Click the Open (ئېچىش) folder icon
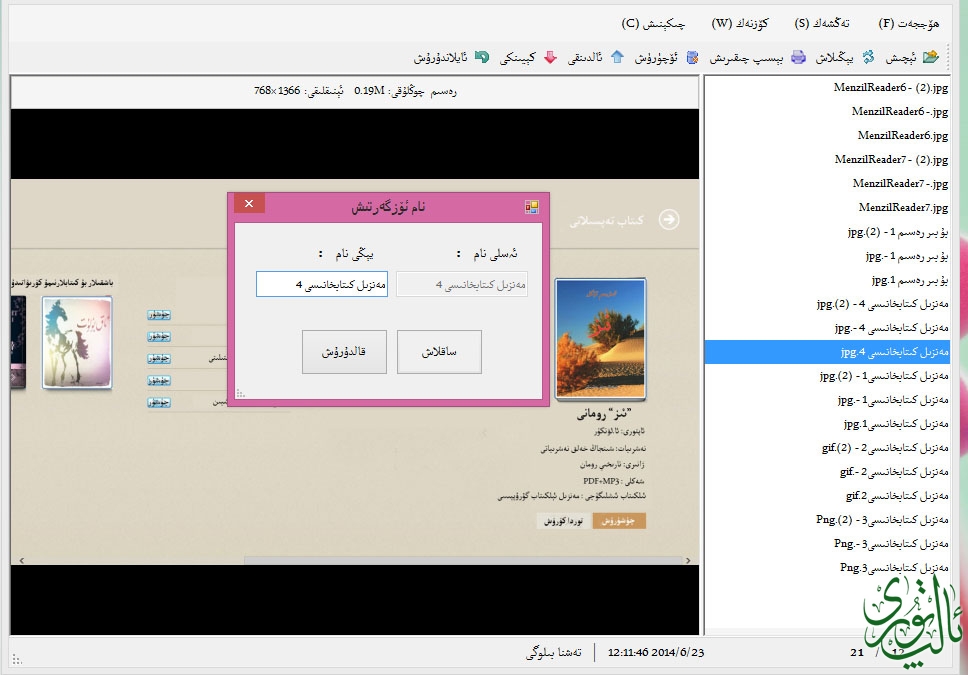 [x=930, y=57]
